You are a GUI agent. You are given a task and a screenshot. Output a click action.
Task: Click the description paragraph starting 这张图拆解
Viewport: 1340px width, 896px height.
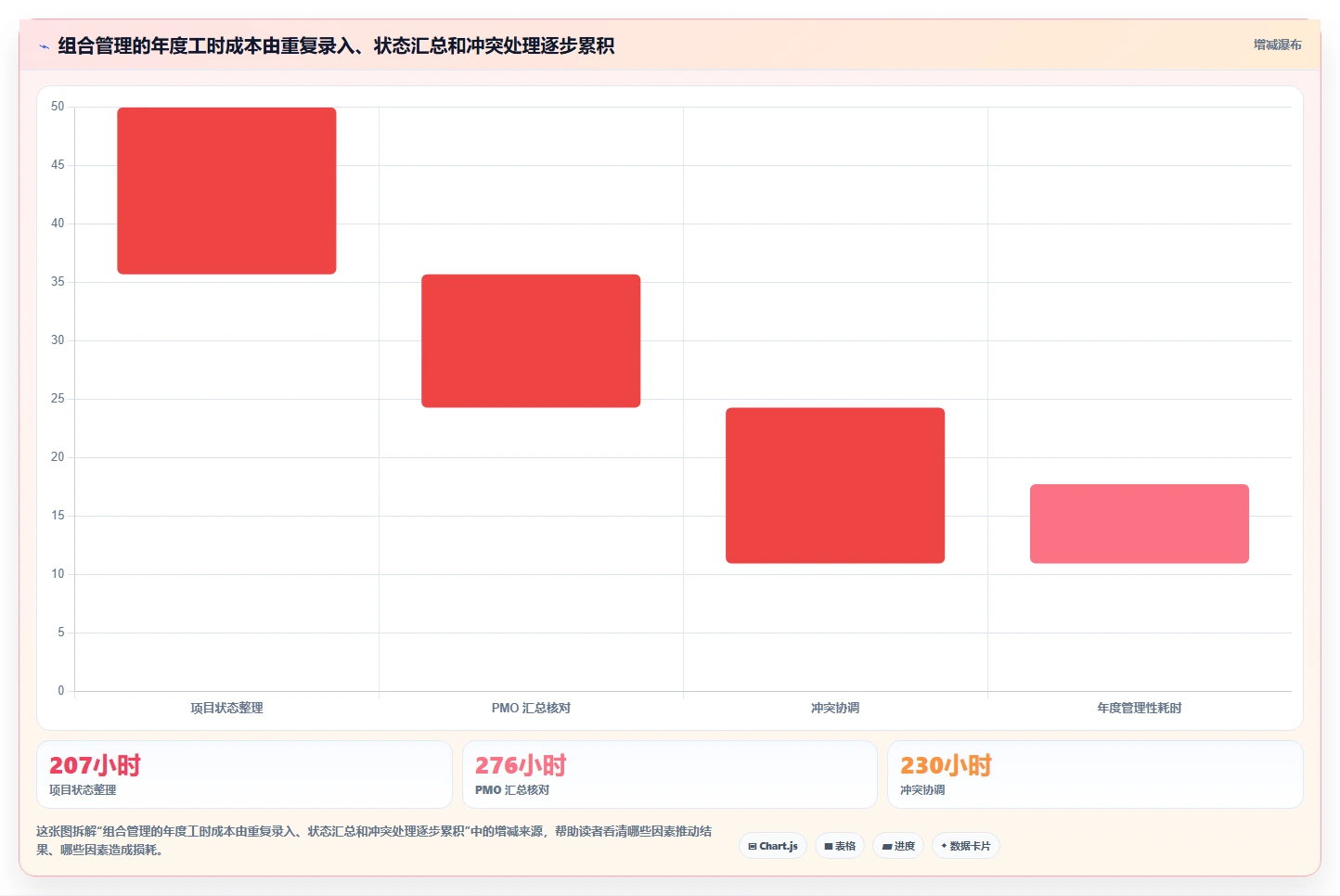coord(374,840)
